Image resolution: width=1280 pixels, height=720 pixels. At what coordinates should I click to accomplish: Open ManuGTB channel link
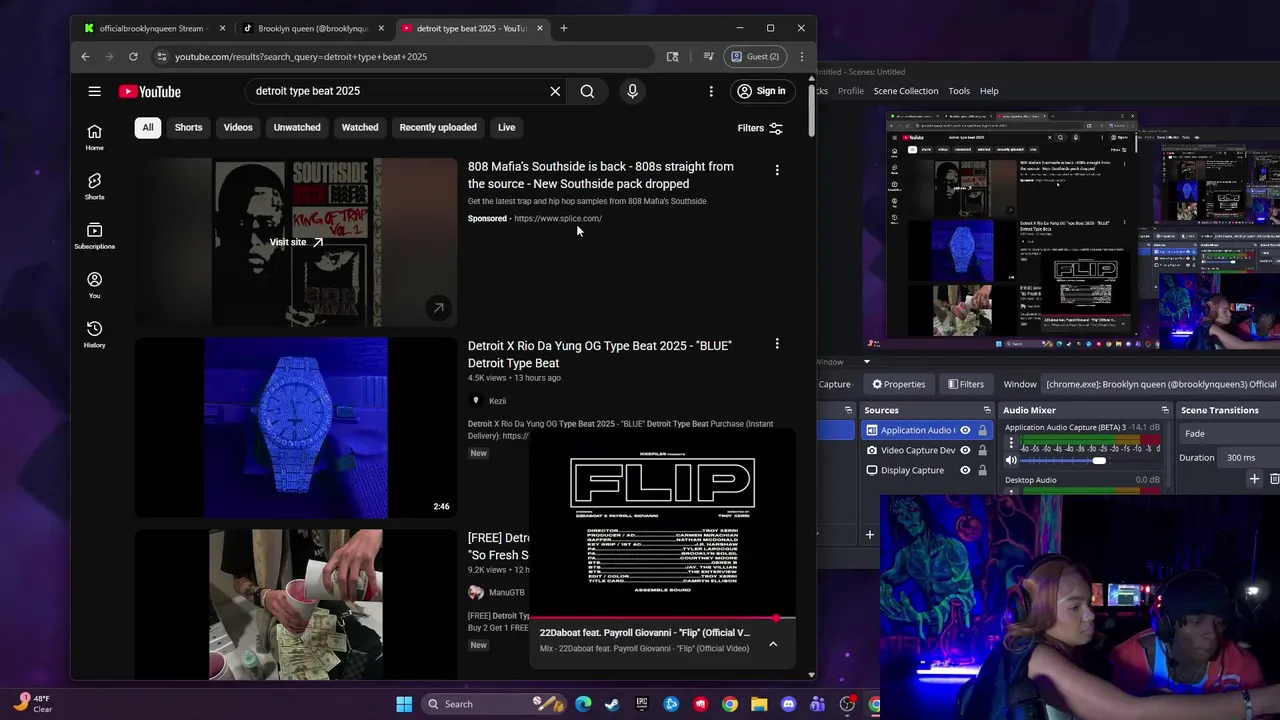pos(507,593)
